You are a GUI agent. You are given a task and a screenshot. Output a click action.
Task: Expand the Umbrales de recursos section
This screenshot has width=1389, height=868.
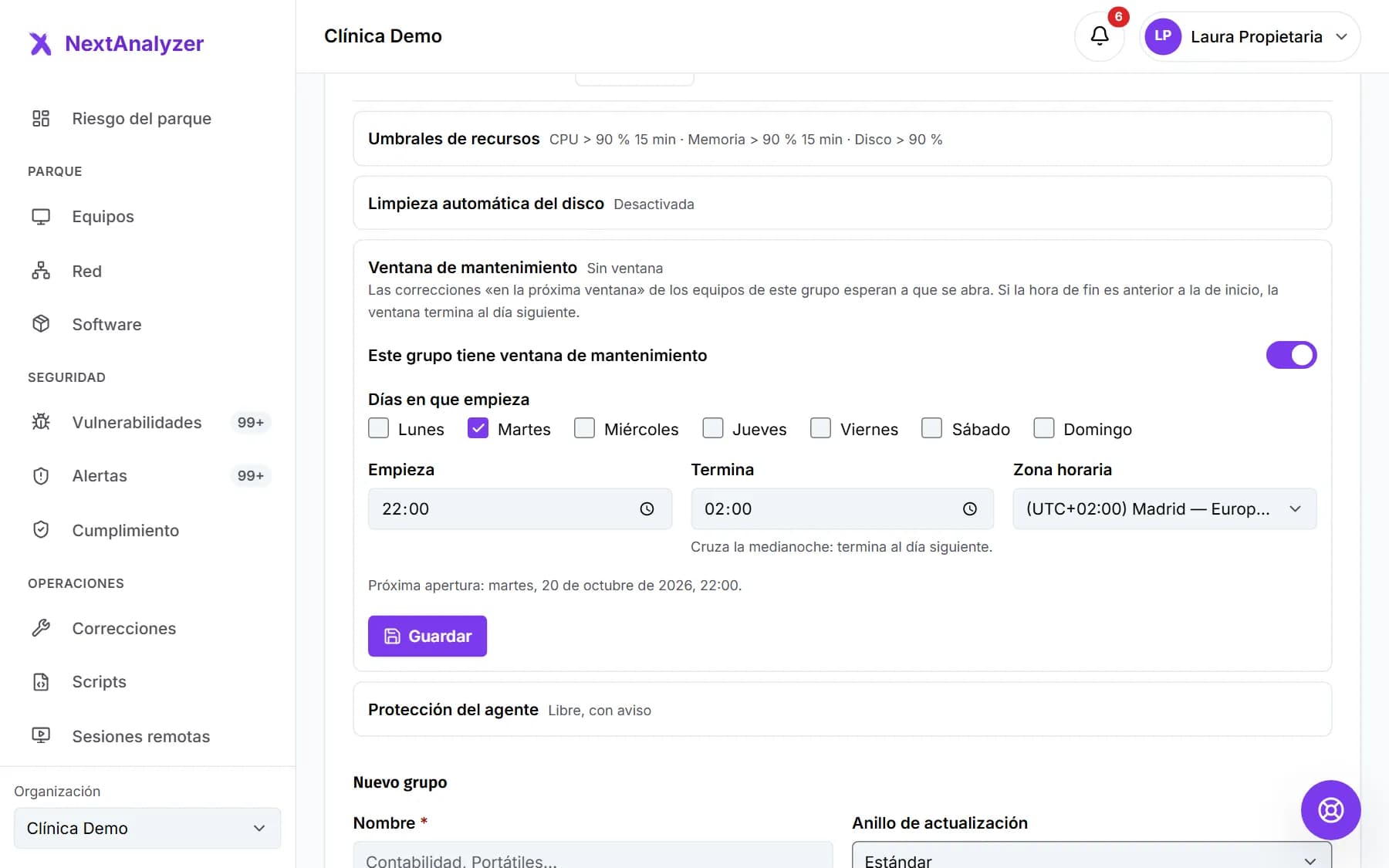[842, 139]
